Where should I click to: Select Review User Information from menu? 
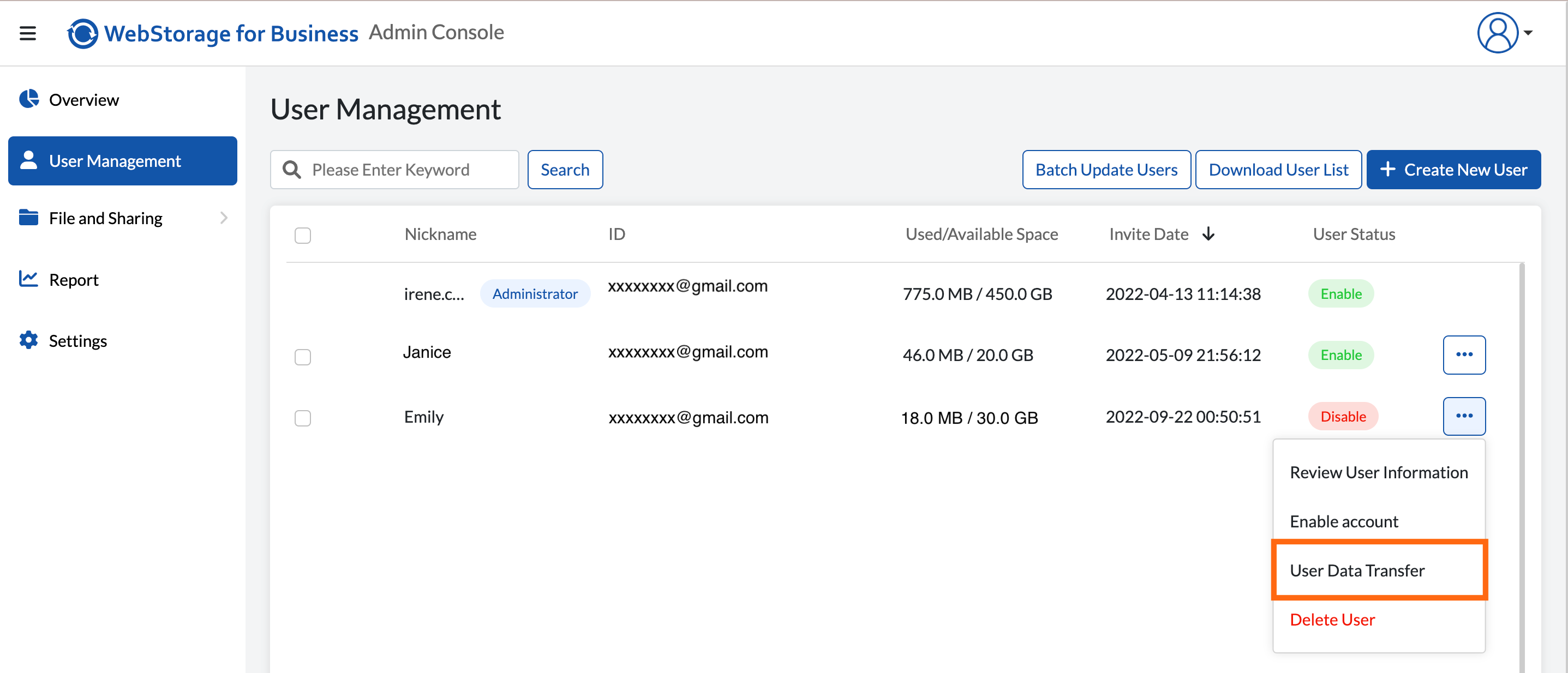(x=1379, y=473)
